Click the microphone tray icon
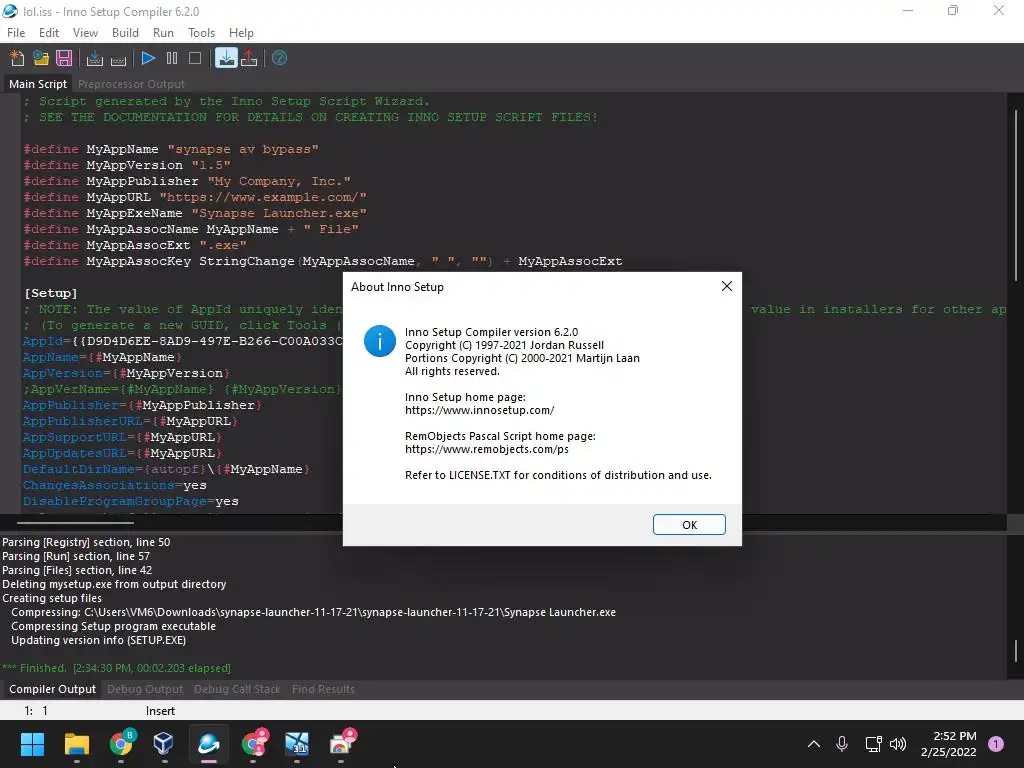The height and width of the screenshot is (768, 1024). click(x=842, y=744)
